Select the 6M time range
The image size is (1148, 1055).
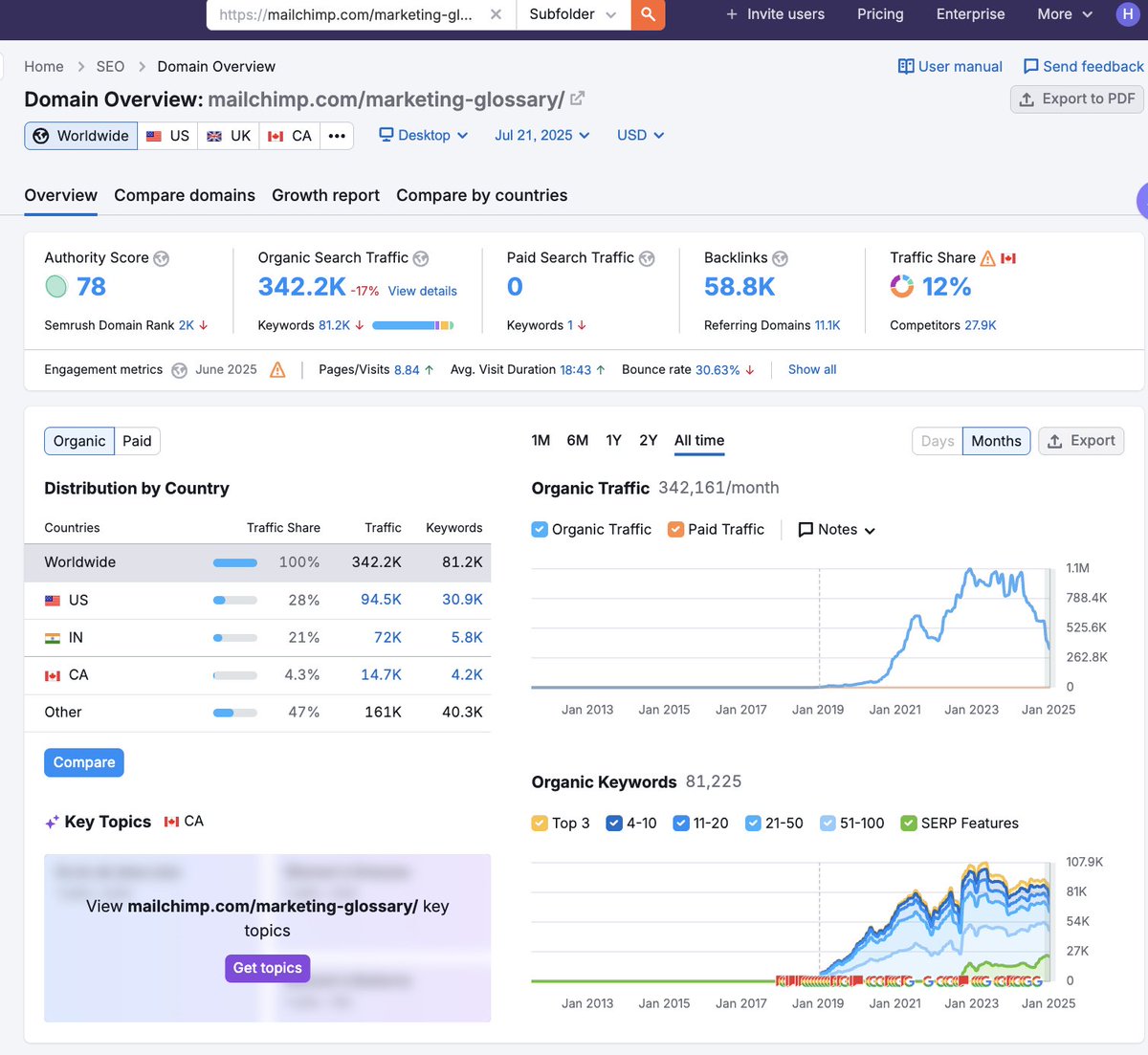578,440
